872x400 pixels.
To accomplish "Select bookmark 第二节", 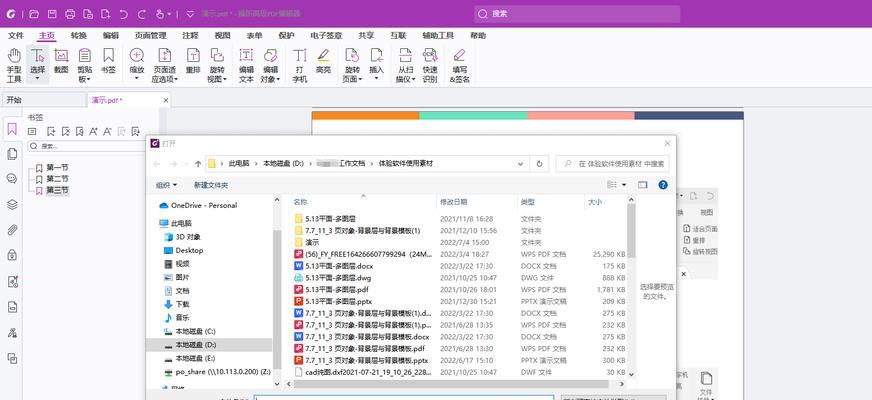I will tap(57, 179).
